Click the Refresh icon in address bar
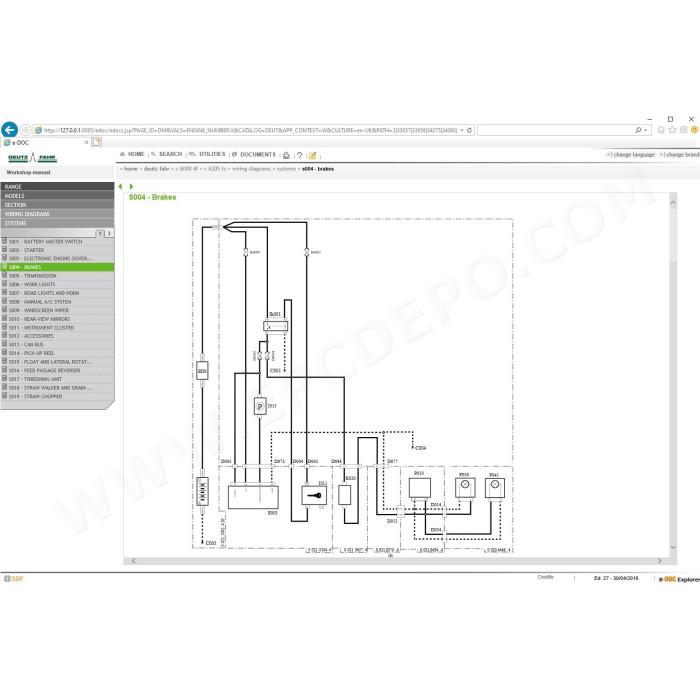Image resolution: width=700 pixels, height=700 pixels. point(469,130)
